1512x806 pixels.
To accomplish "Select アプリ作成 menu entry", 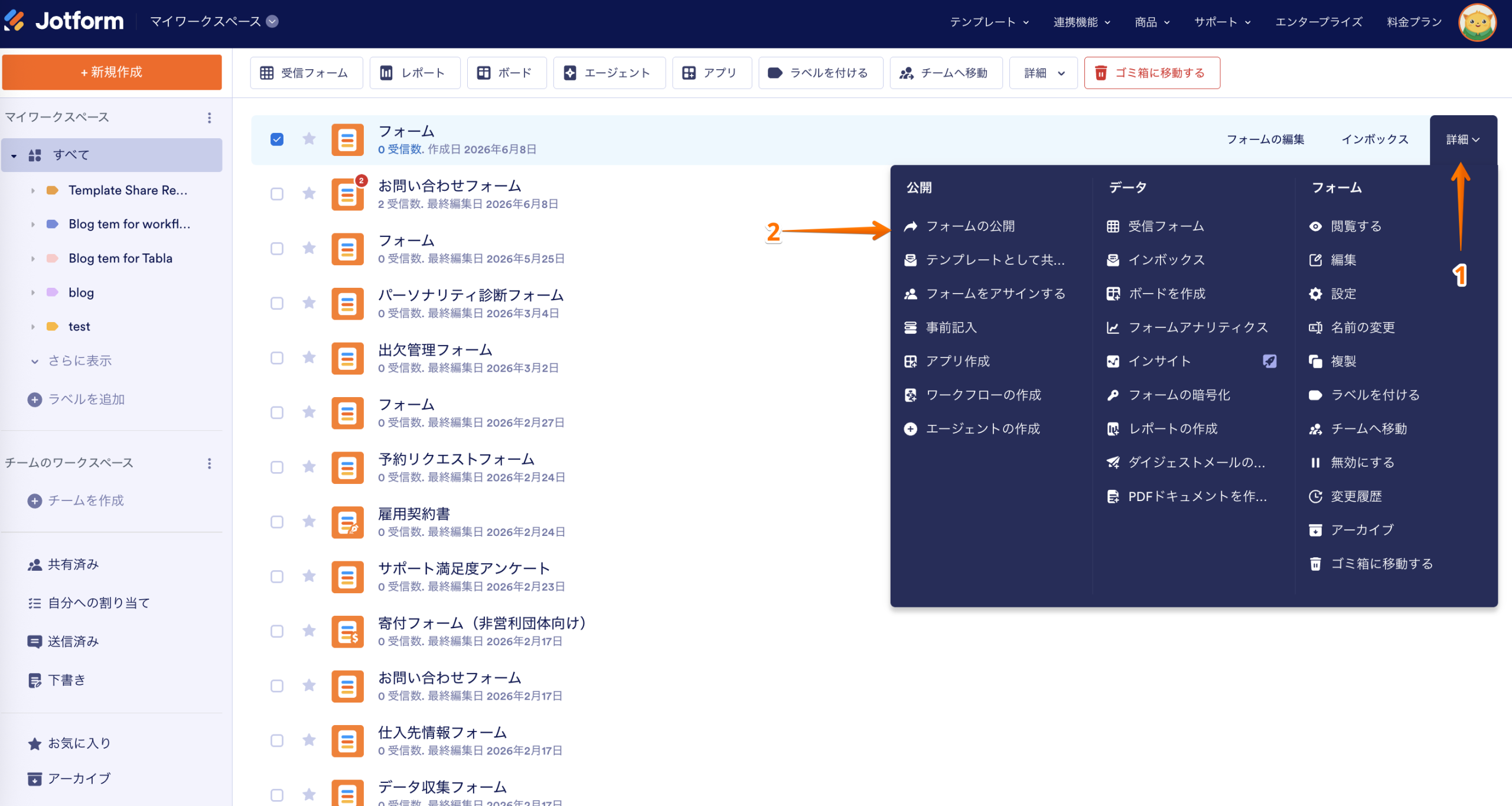I will [947, 361].
